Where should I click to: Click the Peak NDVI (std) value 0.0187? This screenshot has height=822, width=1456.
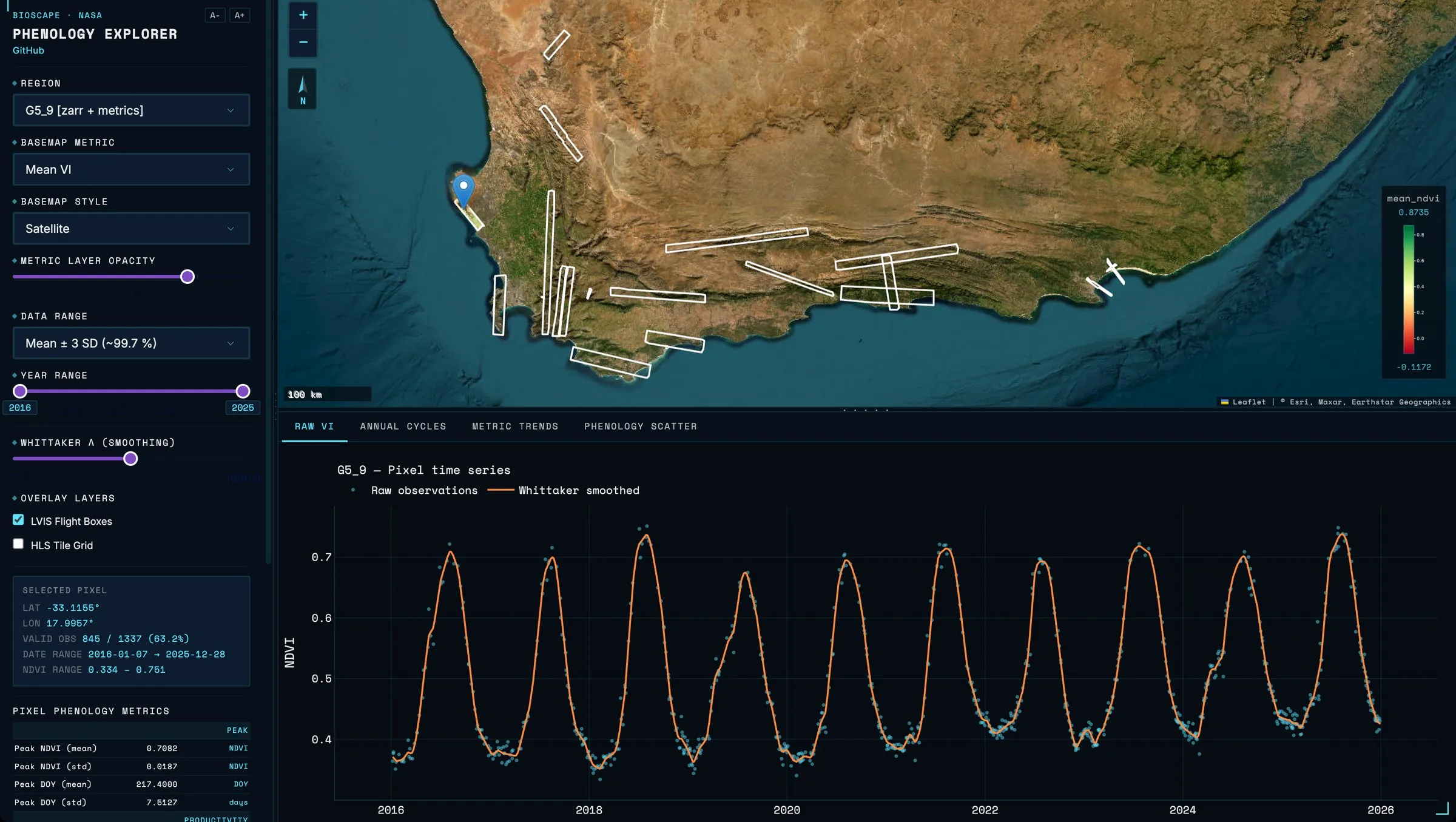(x=162, y=766)
